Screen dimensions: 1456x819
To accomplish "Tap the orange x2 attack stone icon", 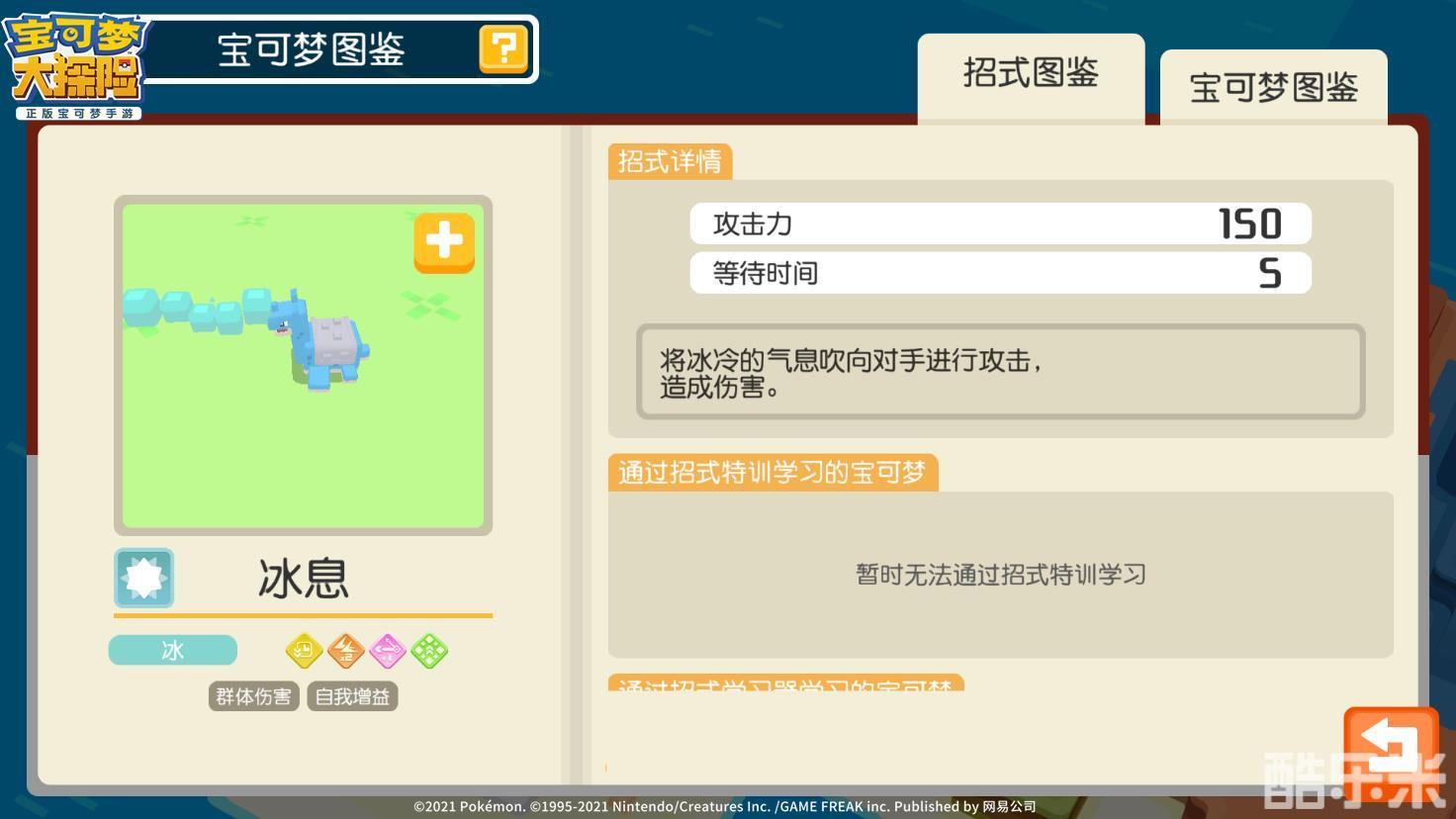I will pos(346,651).
